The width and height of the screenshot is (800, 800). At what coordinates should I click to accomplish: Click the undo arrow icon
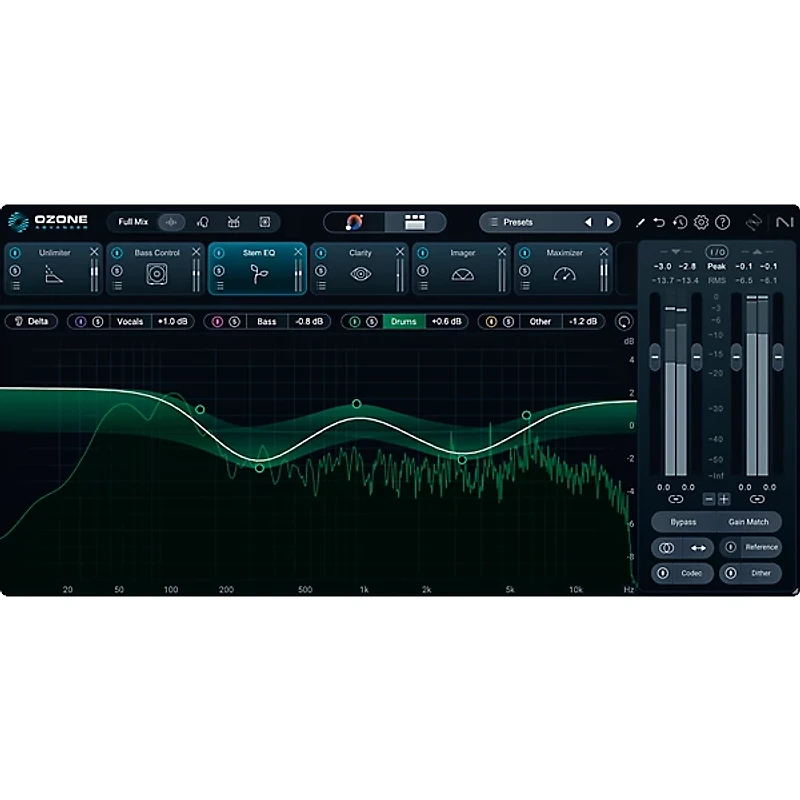click(658, 221)
